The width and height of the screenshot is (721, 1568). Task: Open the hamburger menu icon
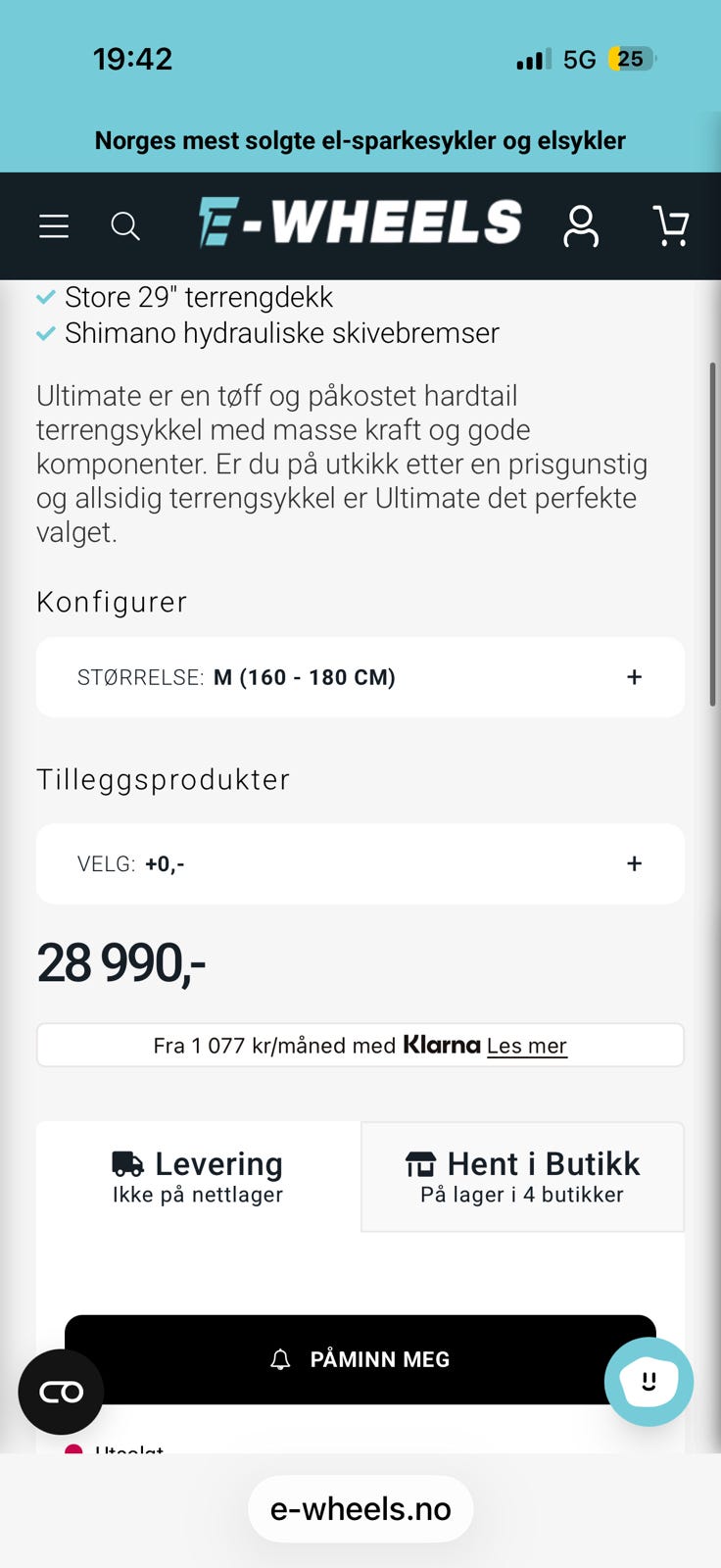pyautogui.click(x=54, y=226)
